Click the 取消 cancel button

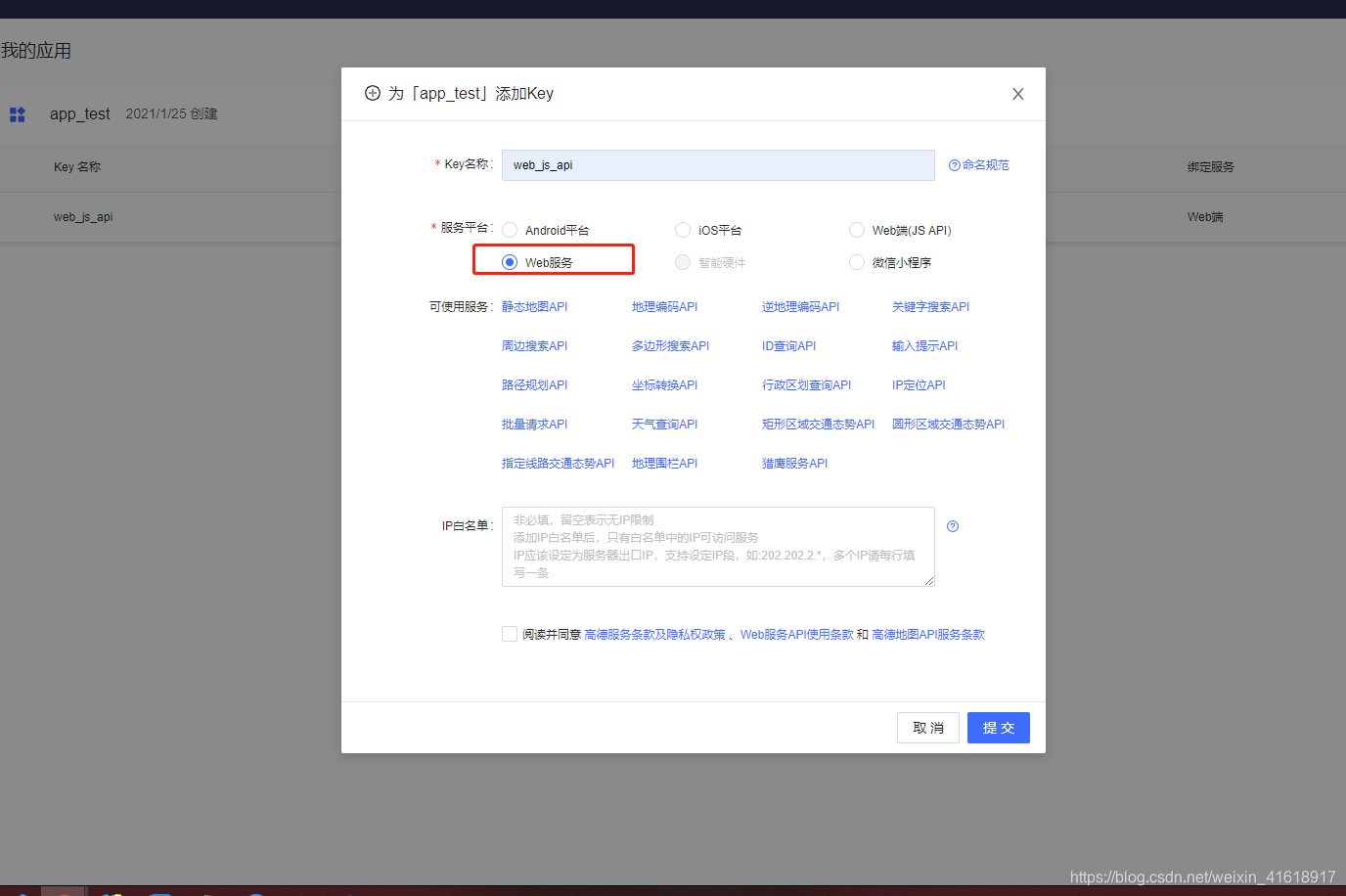[x=927, y=728]
